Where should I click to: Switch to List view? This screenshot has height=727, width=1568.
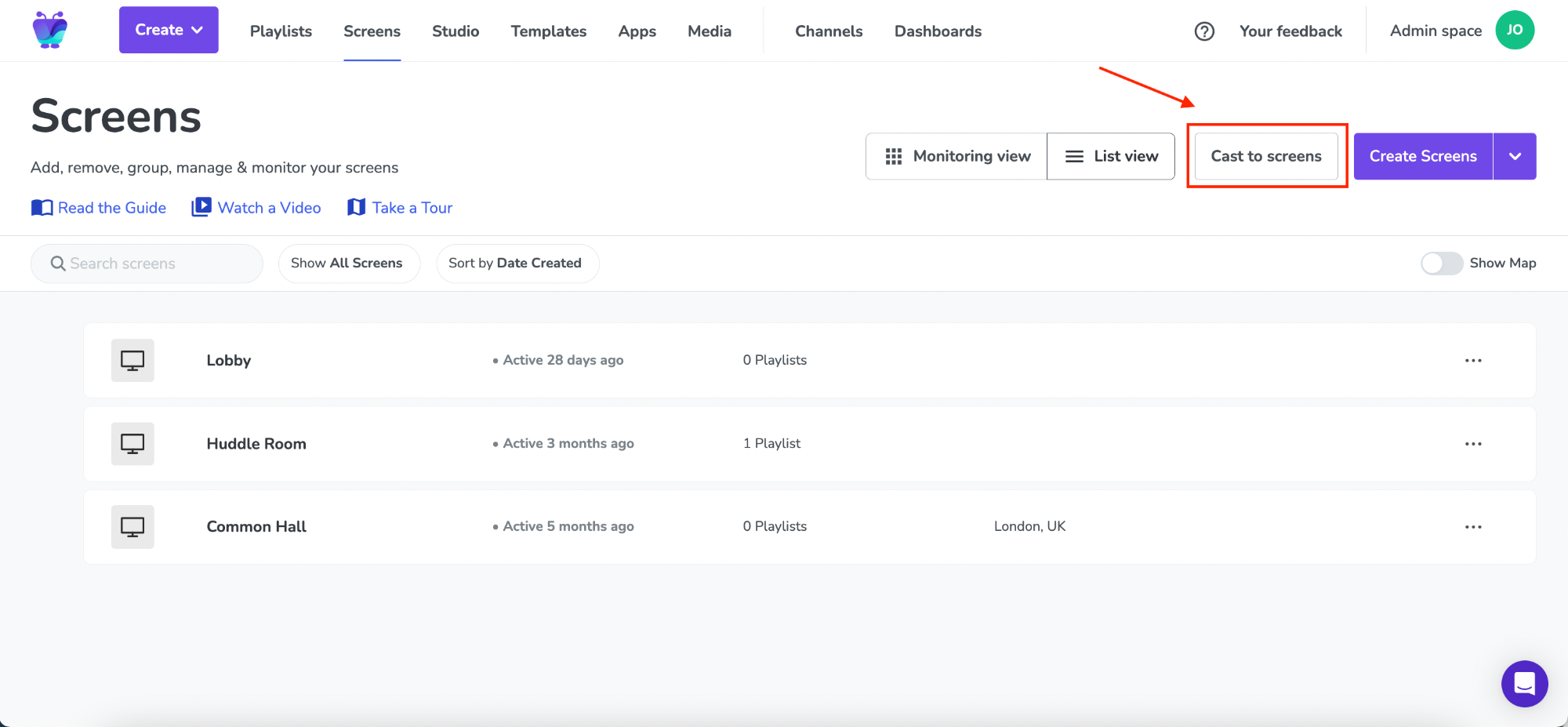coord(1111,156)
